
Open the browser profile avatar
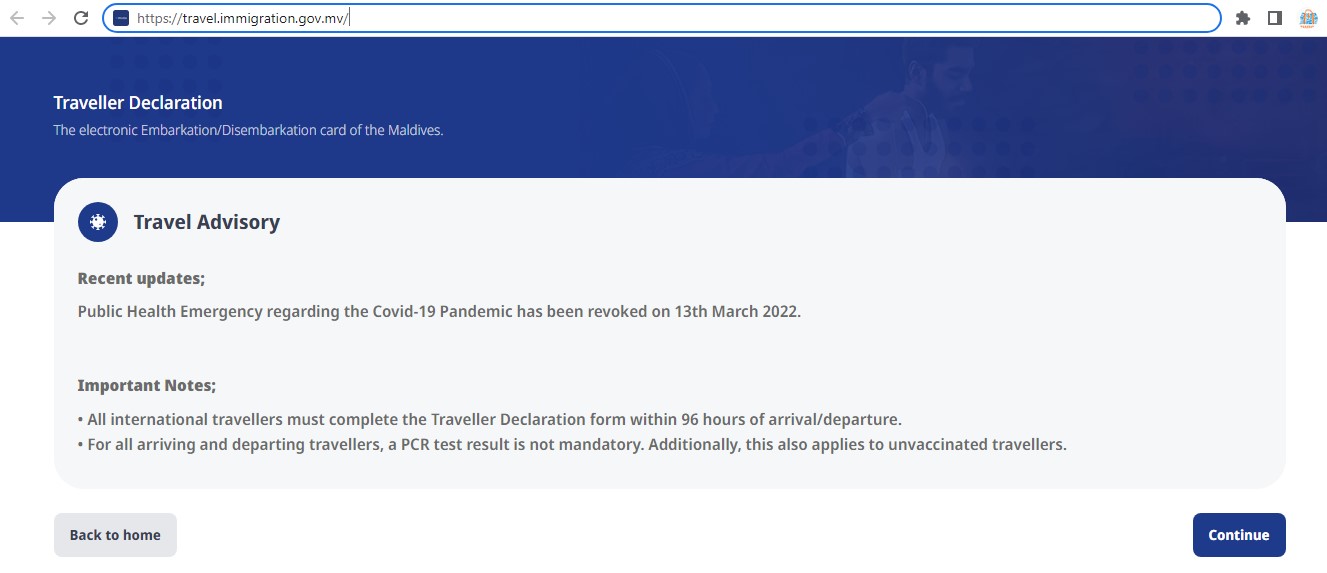point(1307,18)
